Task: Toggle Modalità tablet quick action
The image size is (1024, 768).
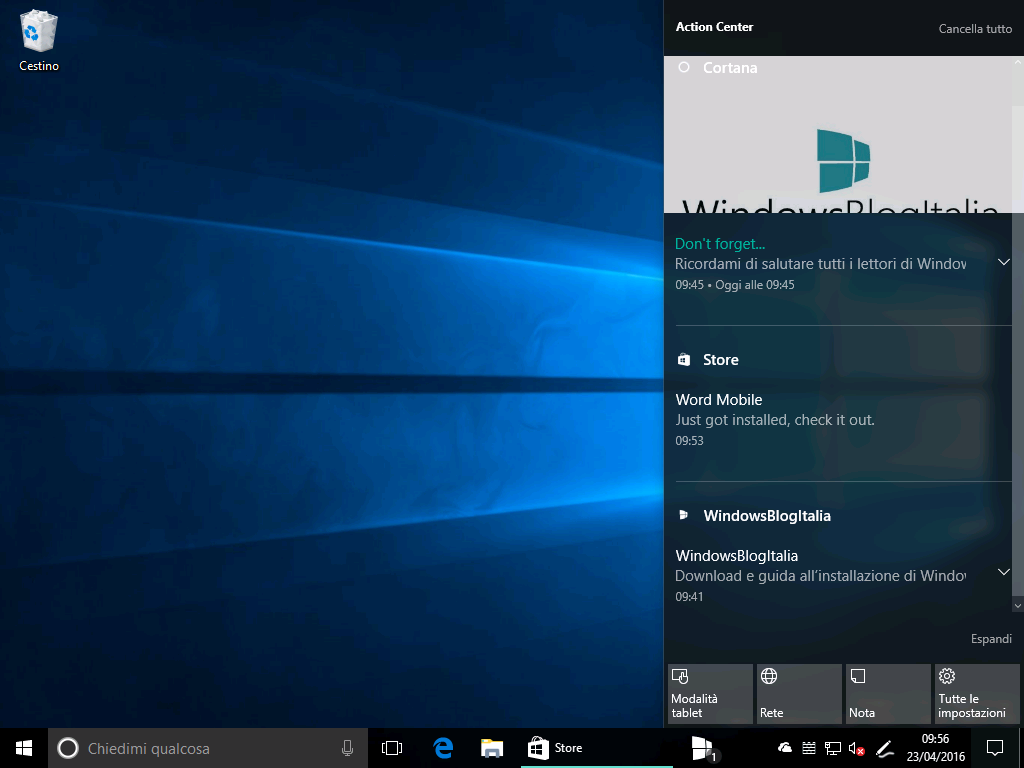Action: [710, 694]
